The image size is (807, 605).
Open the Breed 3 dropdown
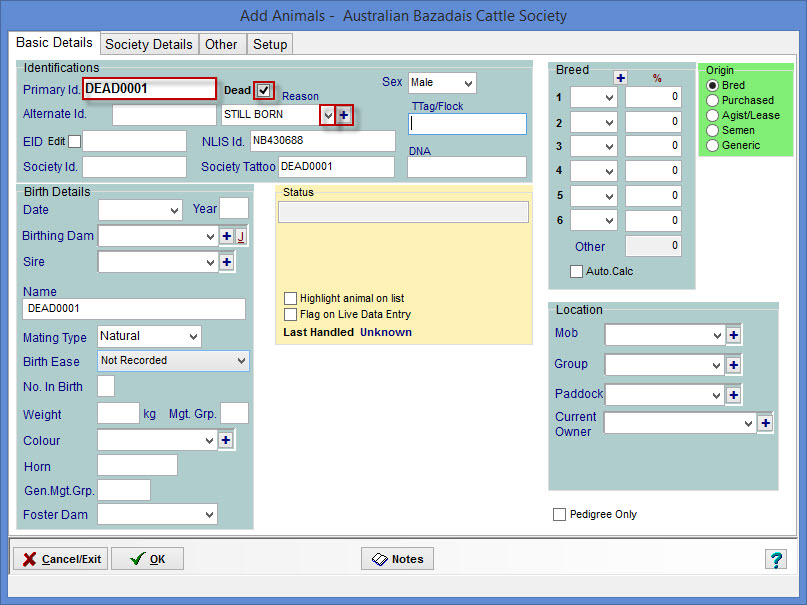609,146
